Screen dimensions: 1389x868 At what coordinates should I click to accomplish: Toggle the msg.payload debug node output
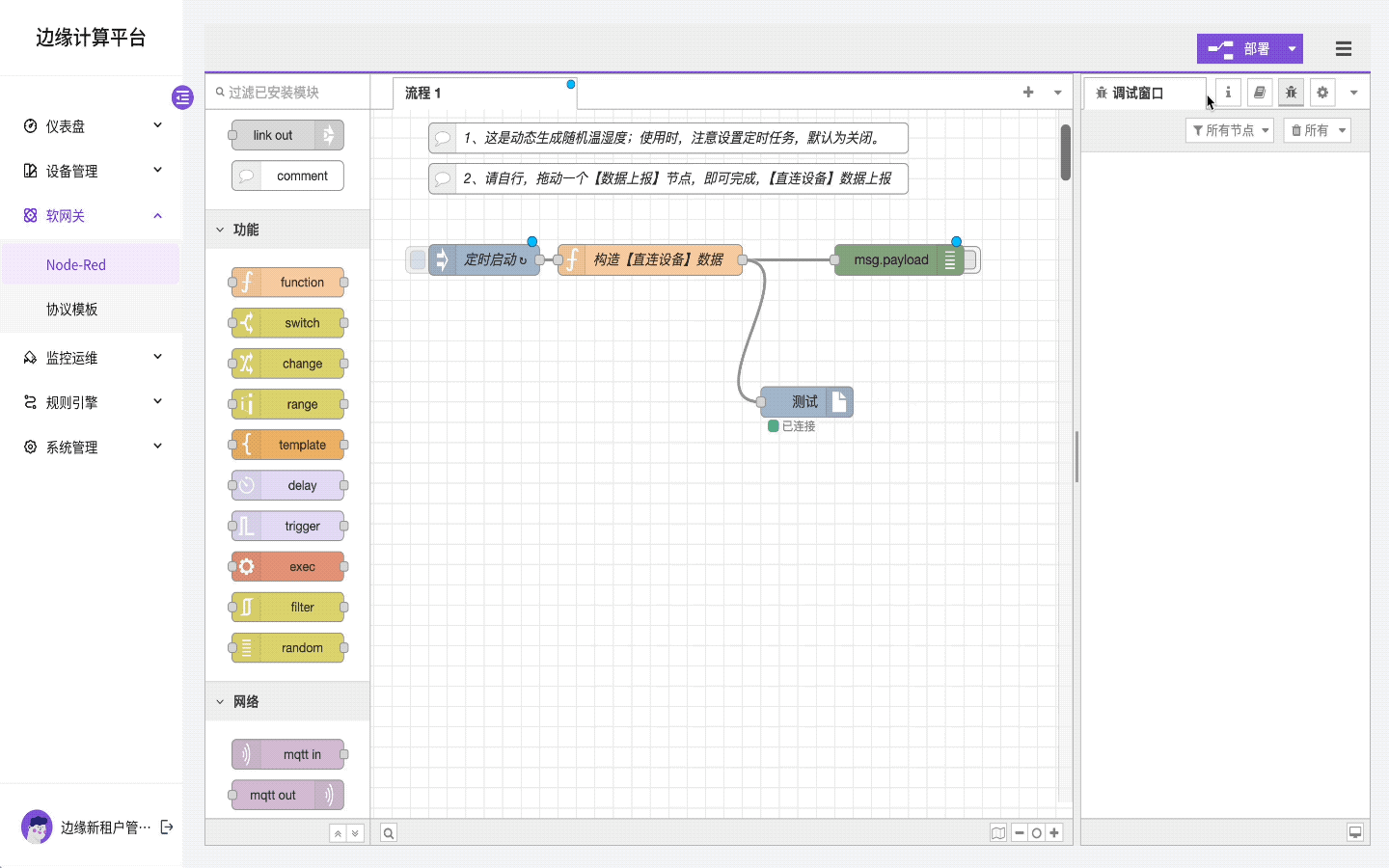click(x=972, y=259)
